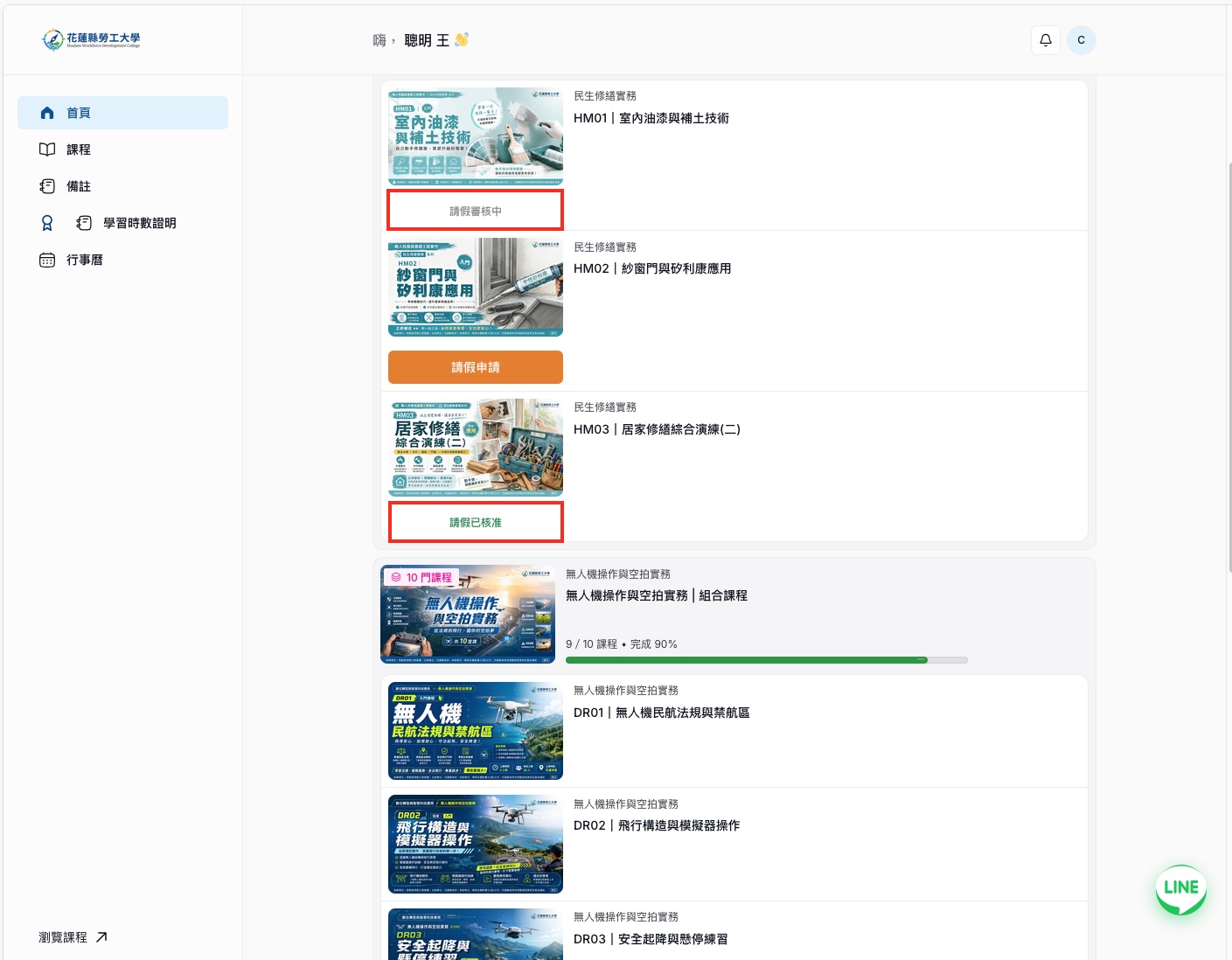This screenshot has width=1232, height=960.
Task: Click the arrow icon next to 瀏覽課程
Action: pyautogui.click(x=101, y=937)
